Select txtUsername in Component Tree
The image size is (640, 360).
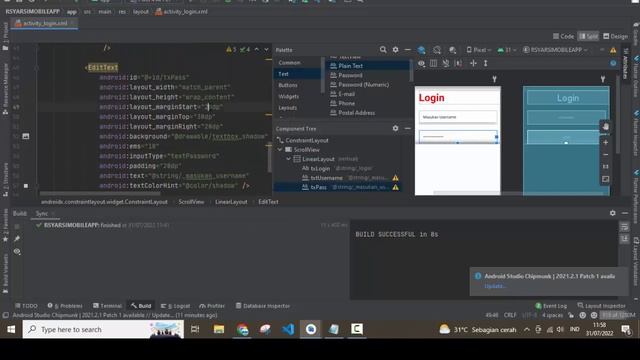(x=326, y=178)
